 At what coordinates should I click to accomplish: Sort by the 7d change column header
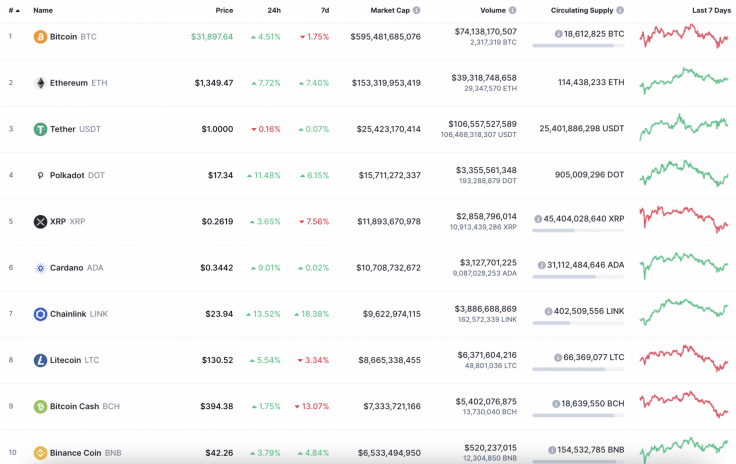(324, 10)
